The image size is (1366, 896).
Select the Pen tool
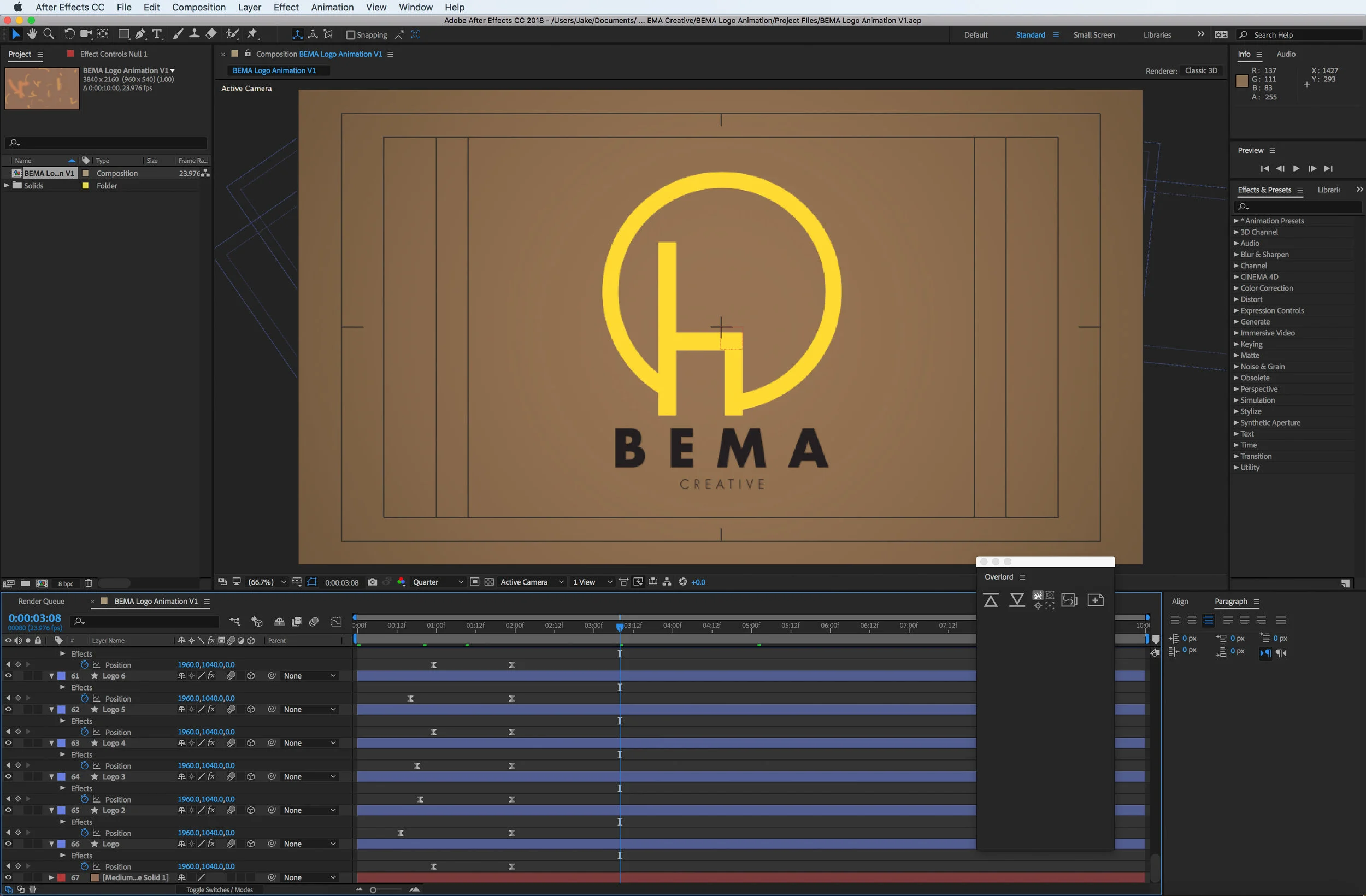140,34
